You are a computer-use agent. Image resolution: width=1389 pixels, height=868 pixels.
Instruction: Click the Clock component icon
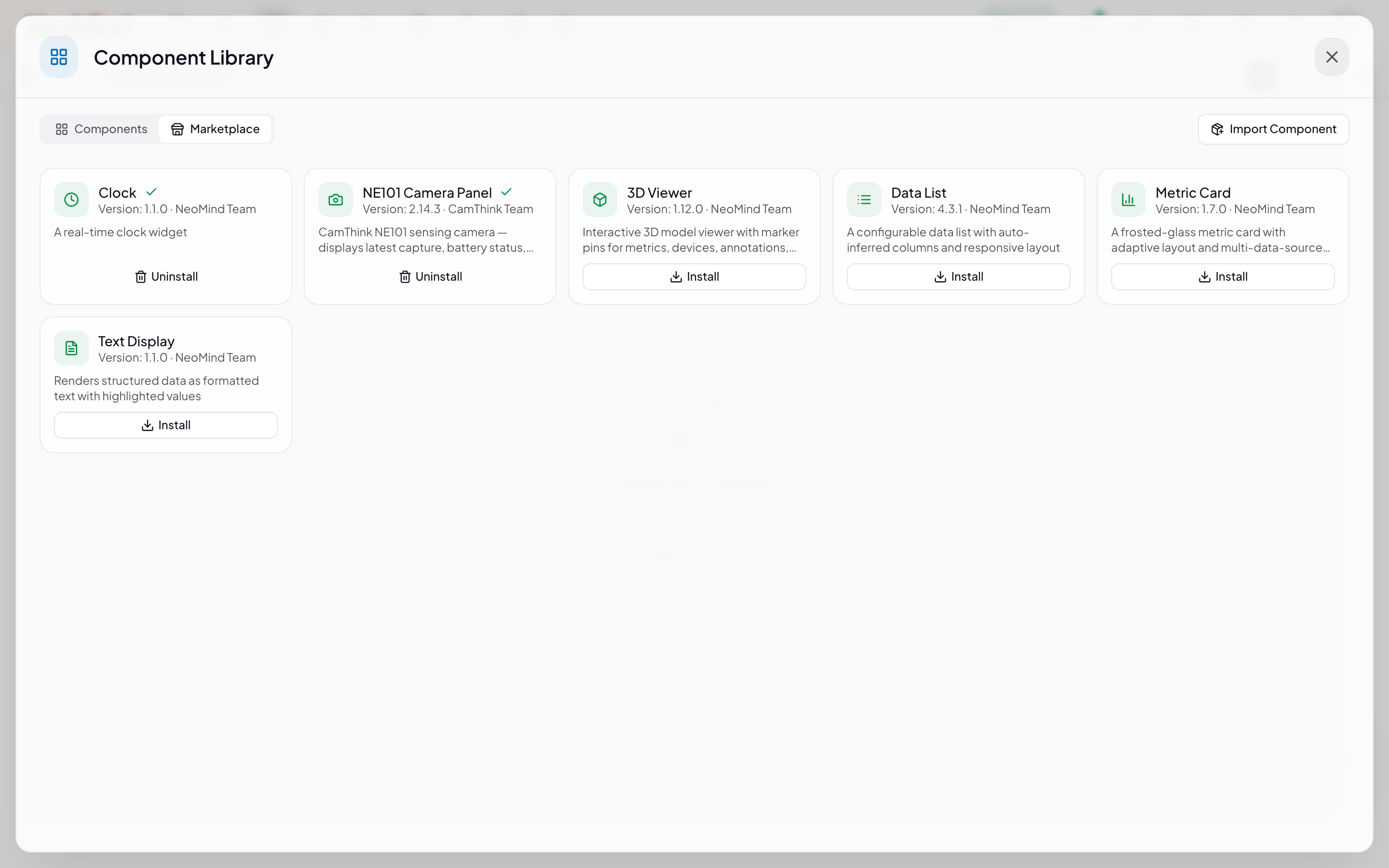pyautogui.click(x=71, y=200)
